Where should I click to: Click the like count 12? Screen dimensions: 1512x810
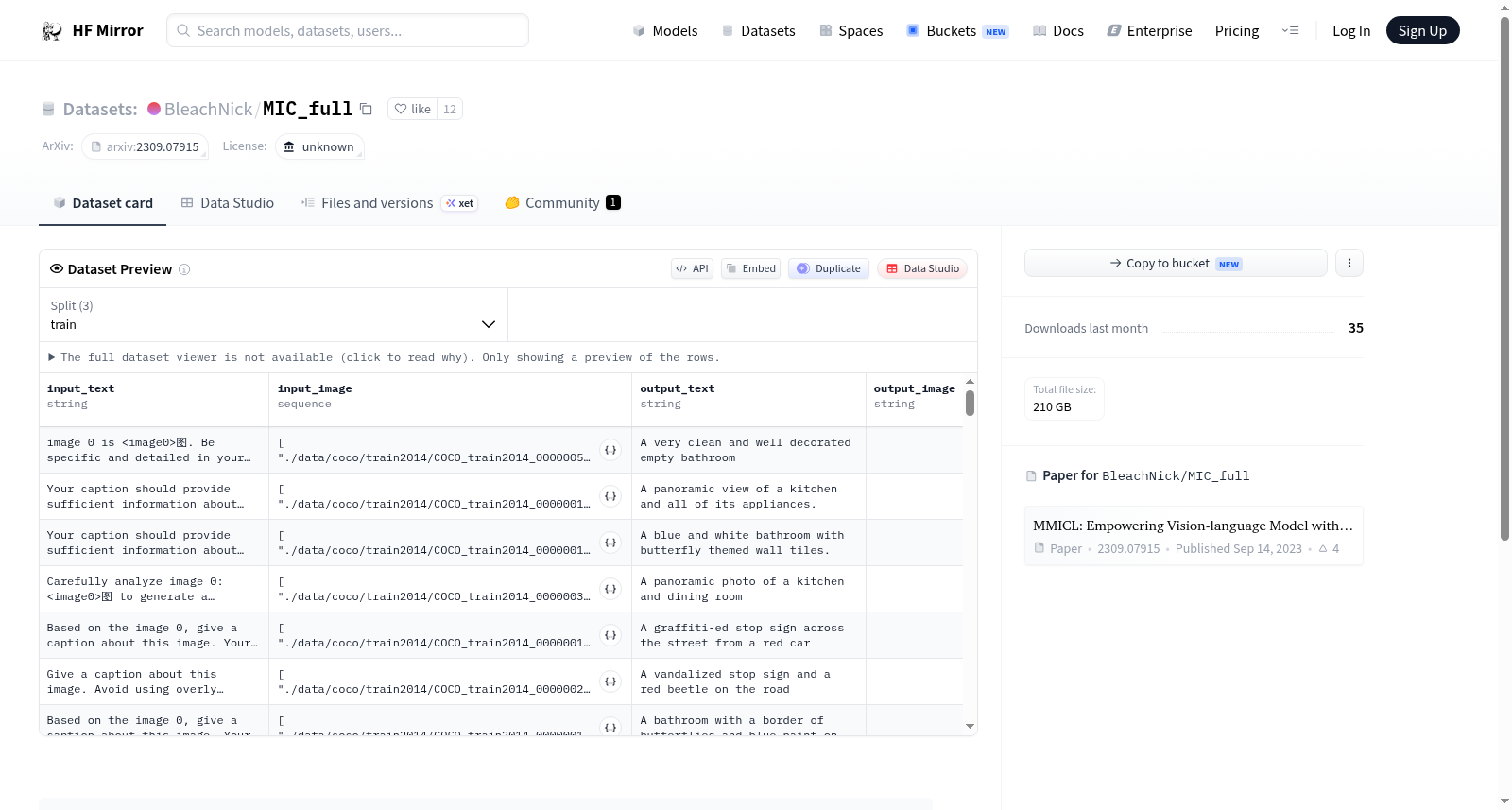click(450, 109)
